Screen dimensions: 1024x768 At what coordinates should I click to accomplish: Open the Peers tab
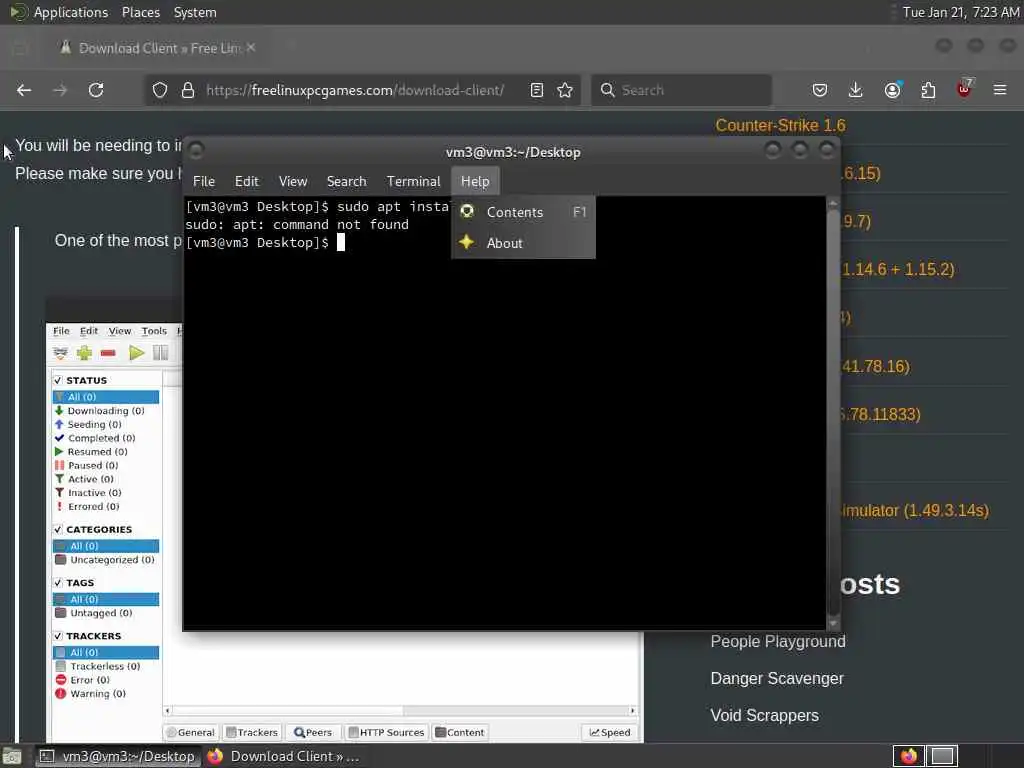[313, 733]
